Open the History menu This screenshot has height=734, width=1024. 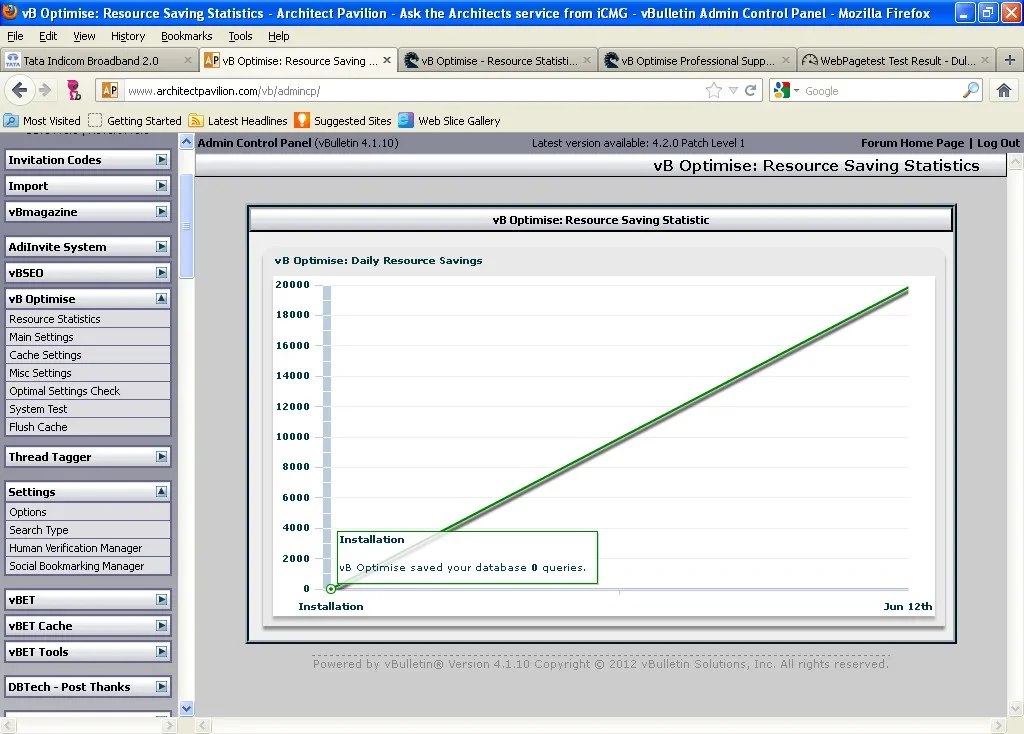128,36
